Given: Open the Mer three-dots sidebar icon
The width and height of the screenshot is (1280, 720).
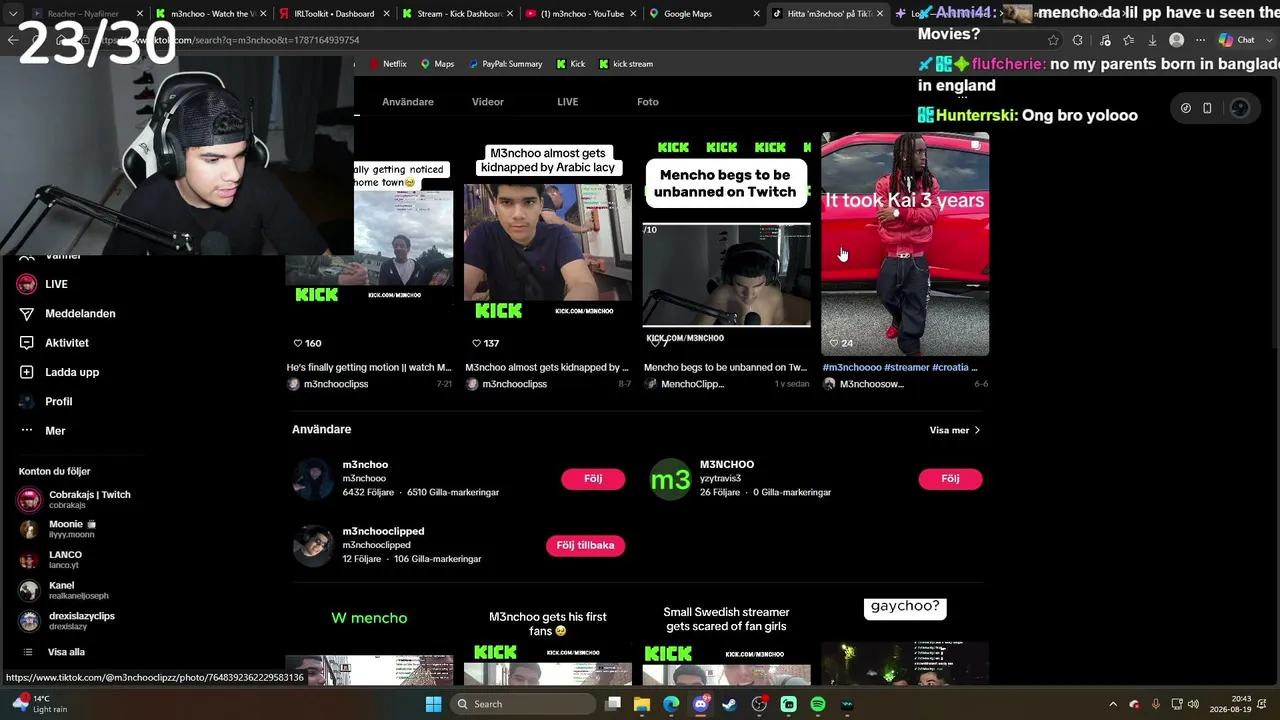Looking at the screenshot, I should click(27, 431).
